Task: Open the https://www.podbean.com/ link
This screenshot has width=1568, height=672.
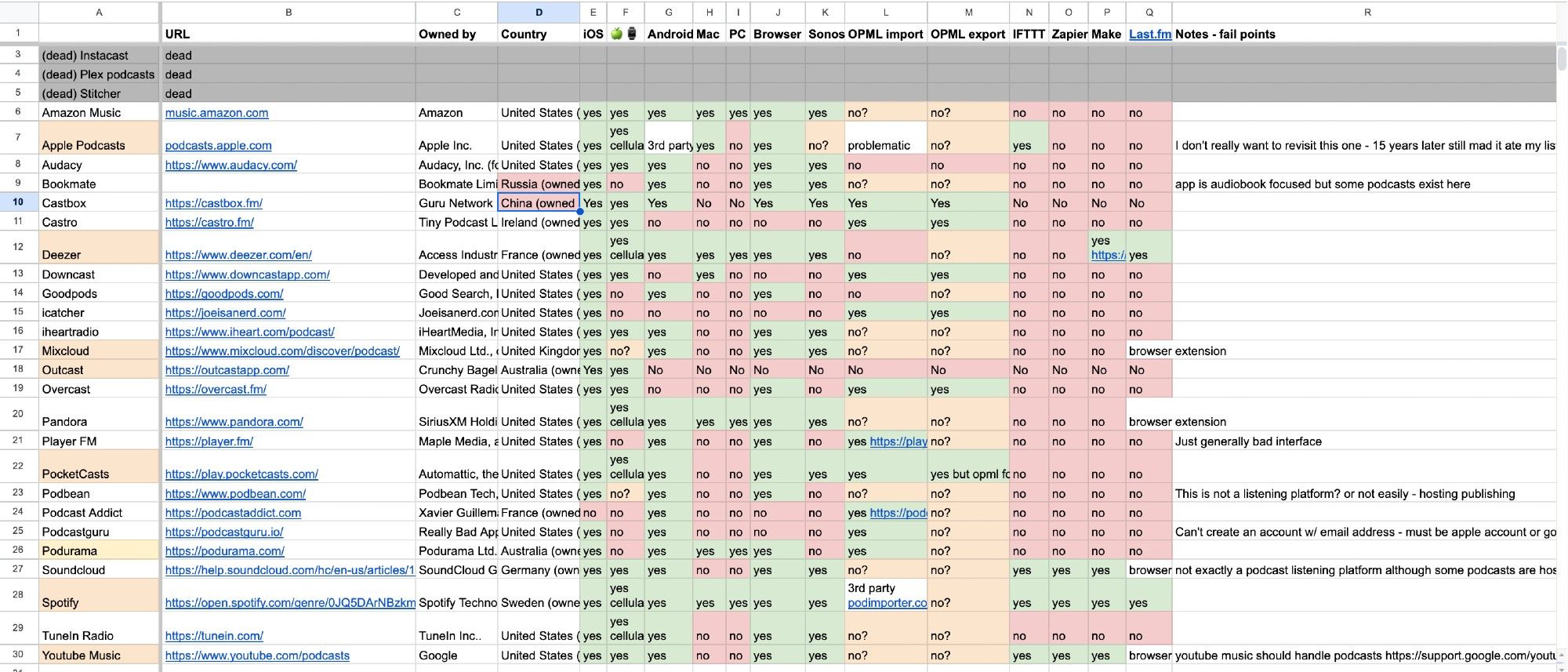Action: pyautogui.click(x=235, y=494)
